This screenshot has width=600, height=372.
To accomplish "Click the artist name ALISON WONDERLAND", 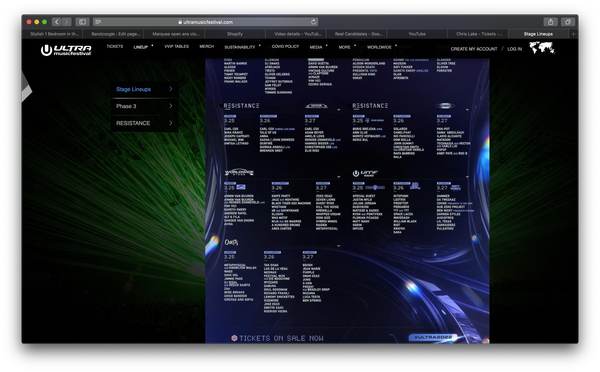I will (369, 64).
